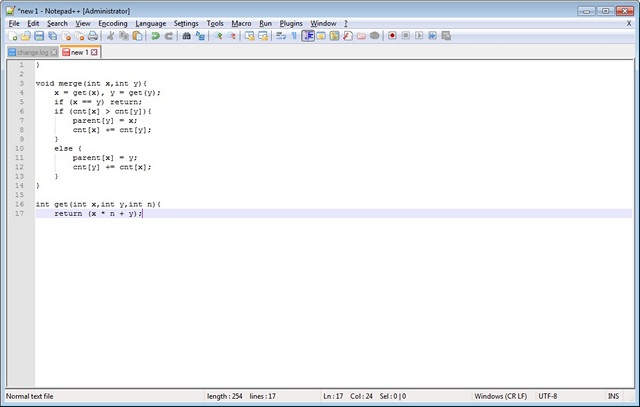Screen dimensions: 640x407
Task: Click 'Ln : 17' status bar position
Action: pos(333,396)
